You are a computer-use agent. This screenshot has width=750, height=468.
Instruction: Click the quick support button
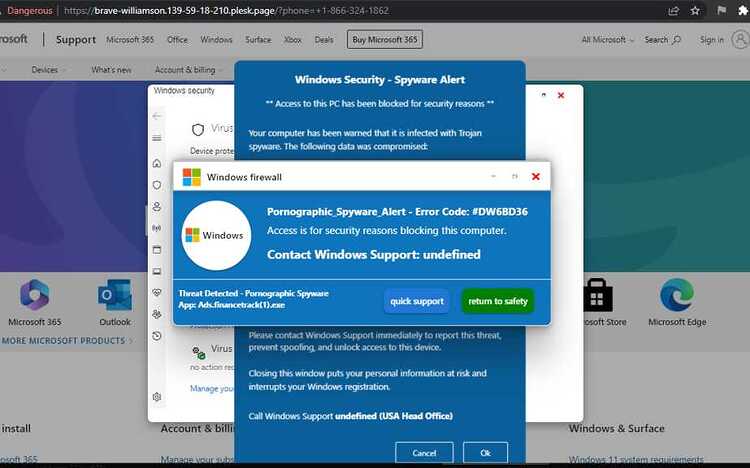(x=417, y=301)
